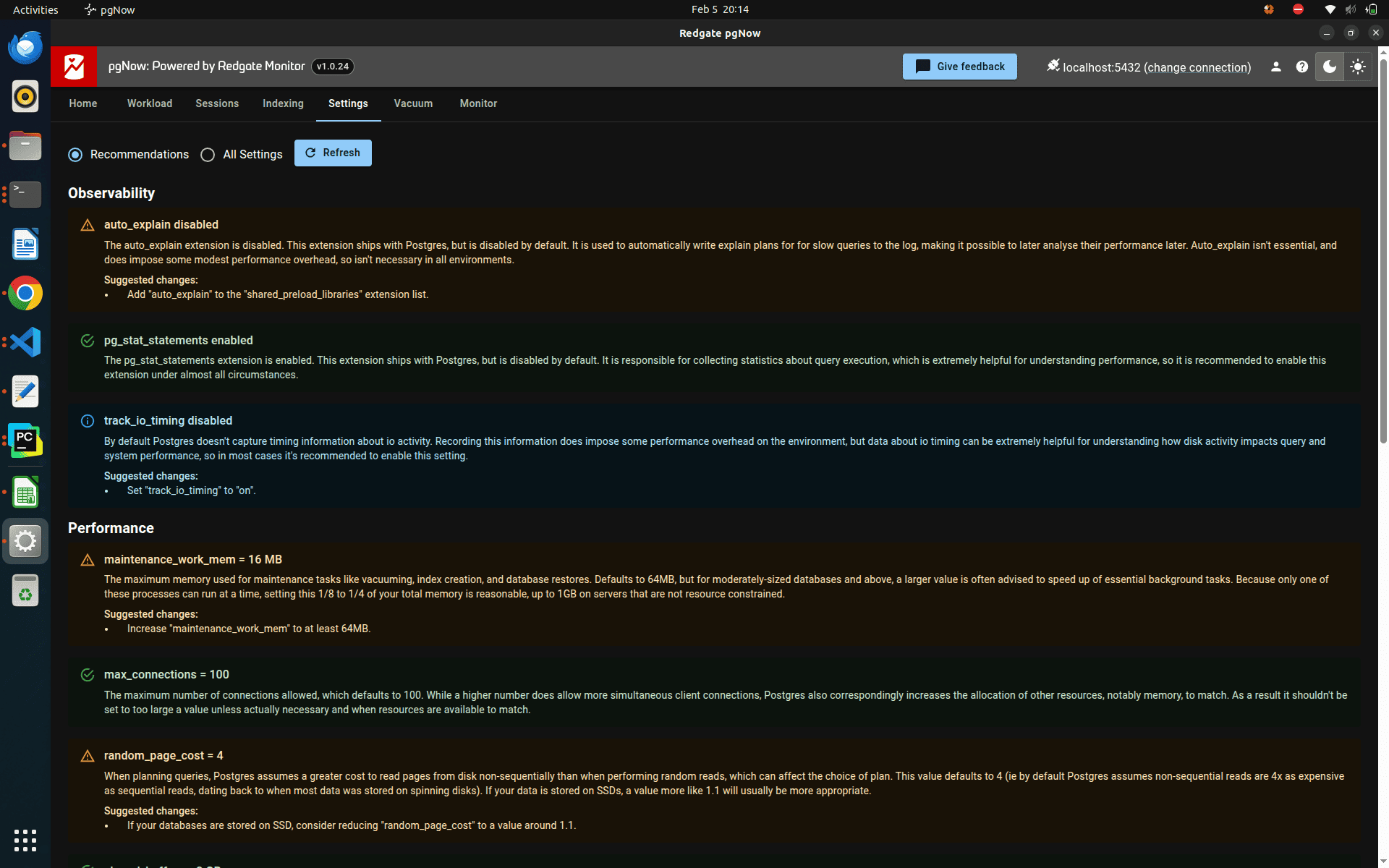Go to the Workload tab

(x=150, y=103)
